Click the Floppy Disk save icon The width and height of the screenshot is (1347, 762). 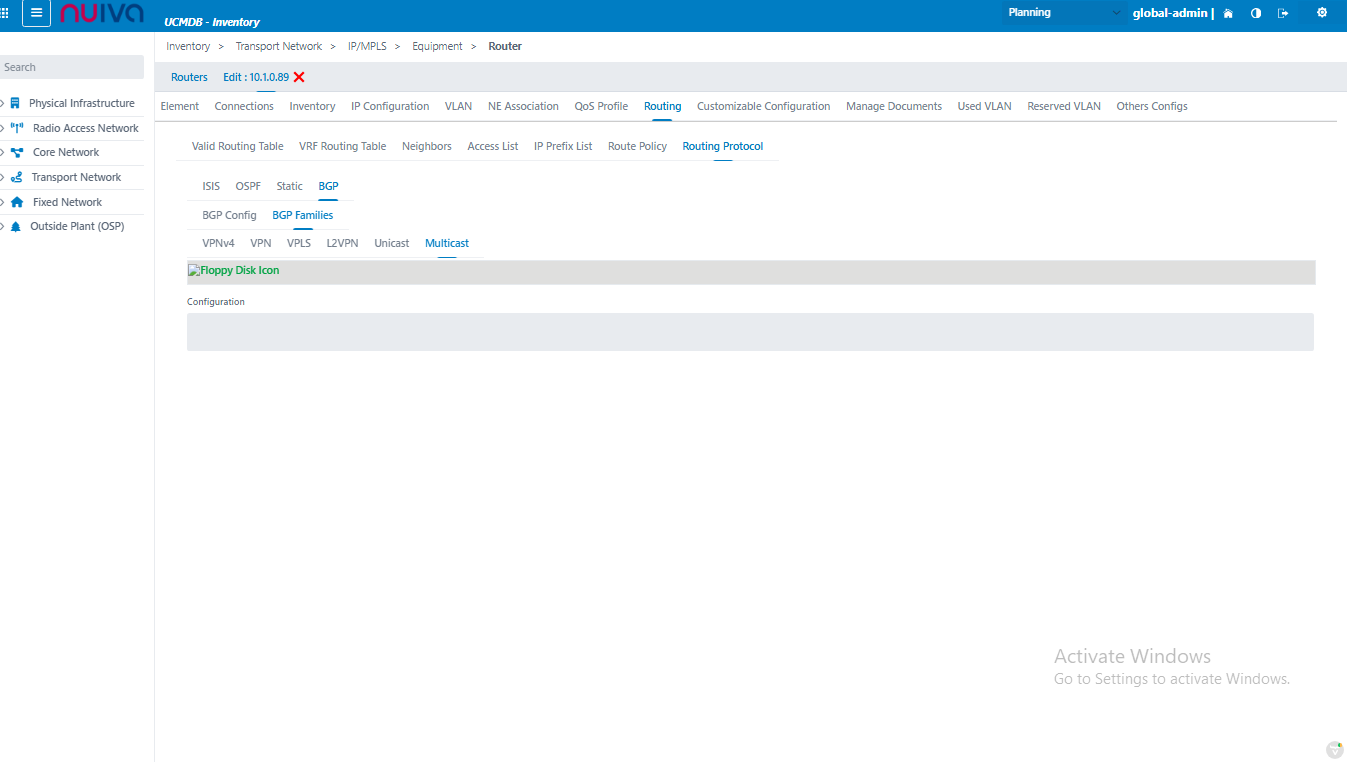(234, 271)
